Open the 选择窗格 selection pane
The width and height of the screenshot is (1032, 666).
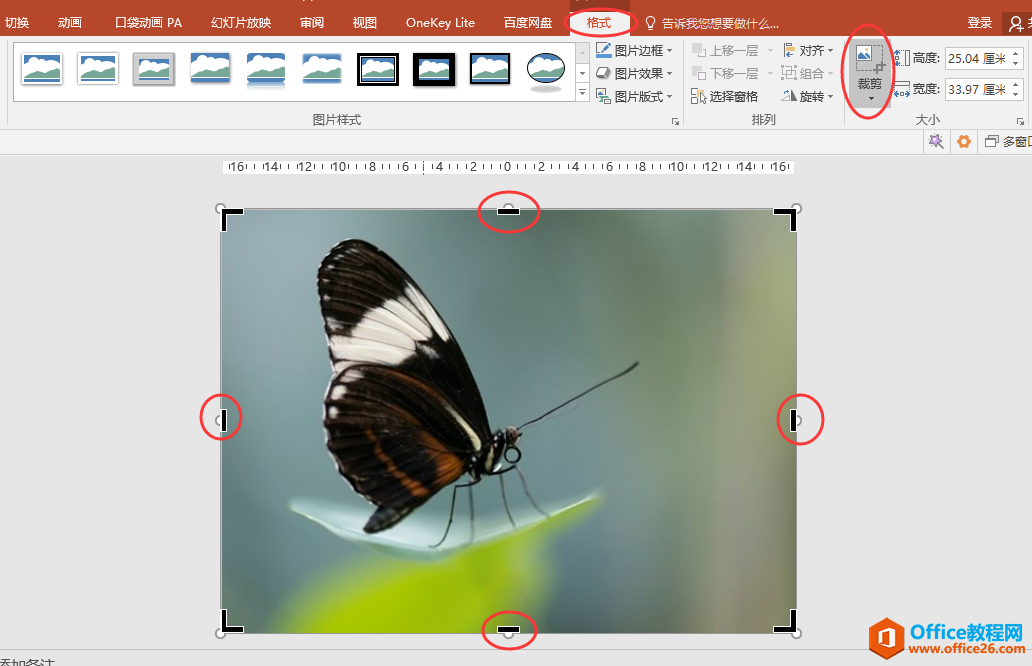coord(725,96)
